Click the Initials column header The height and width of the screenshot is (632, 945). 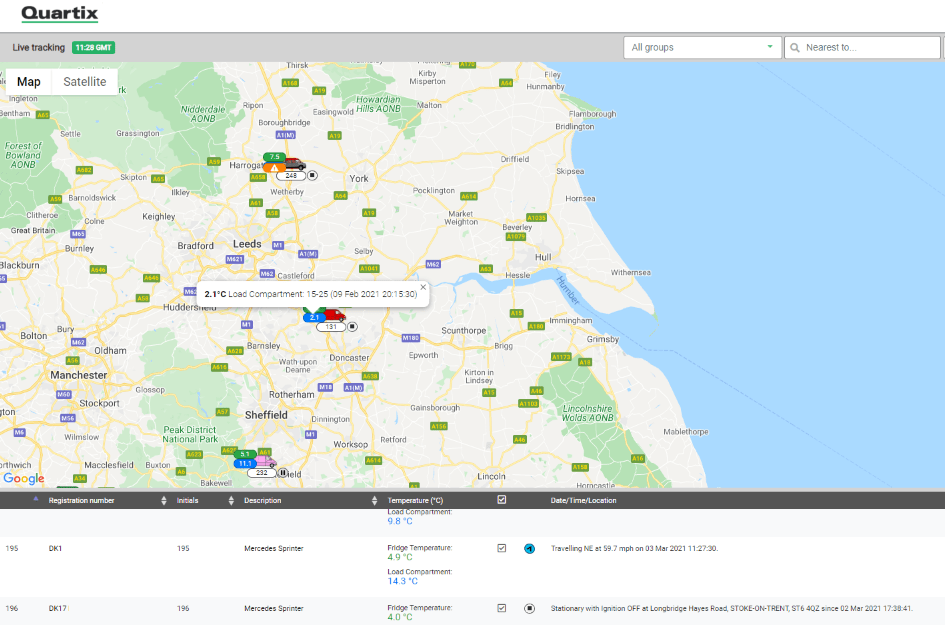tap(187, 501)
